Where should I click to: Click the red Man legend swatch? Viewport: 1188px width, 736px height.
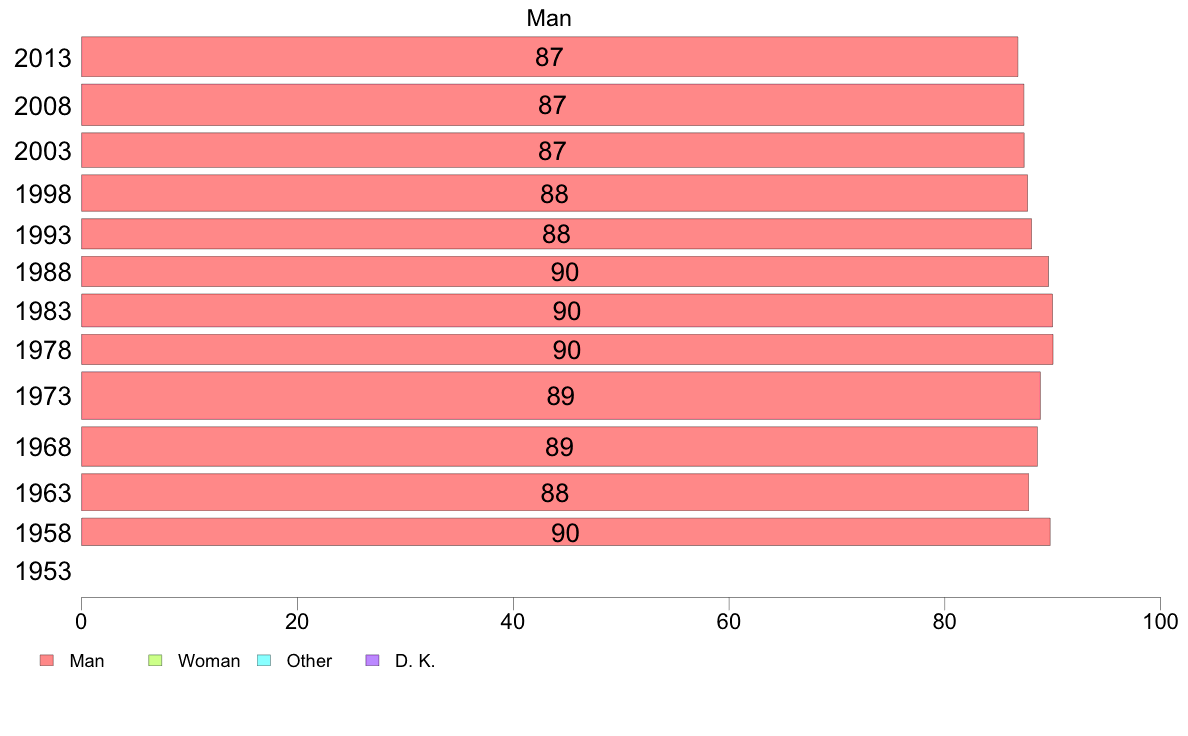(47, 660)
